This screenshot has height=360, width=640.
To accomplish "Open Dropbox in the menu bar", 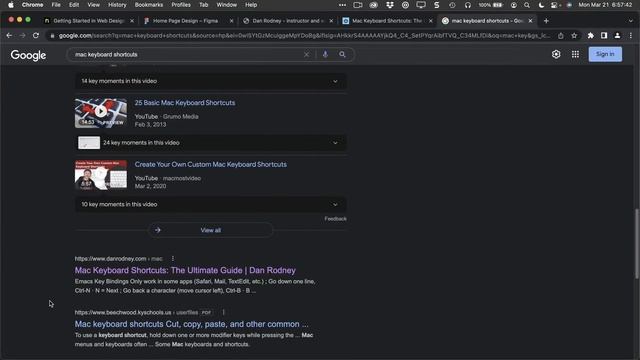I will [x=389, y=5].
